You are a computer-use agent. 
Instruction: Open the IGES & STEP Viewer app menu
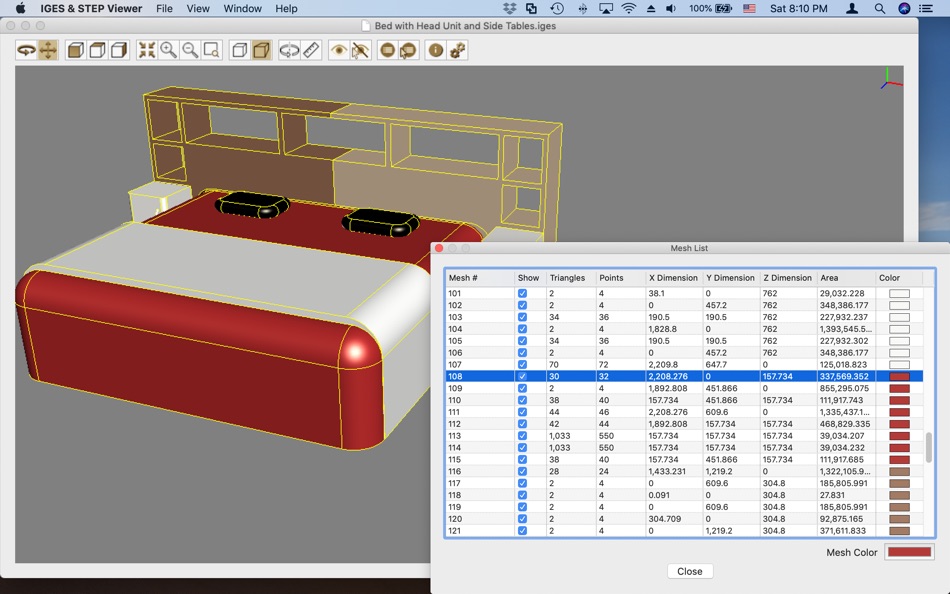tap(91, 8)
